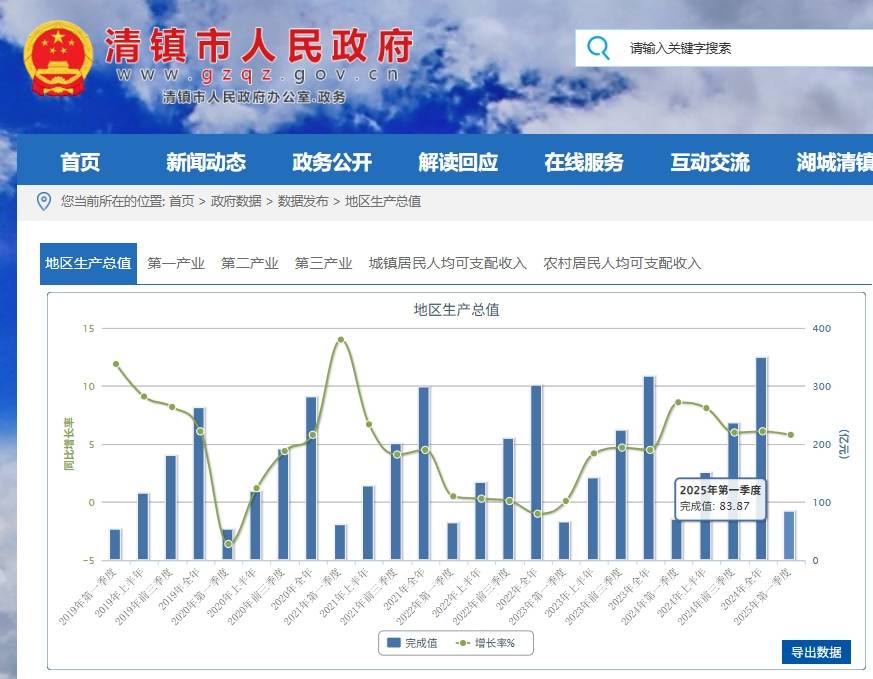
Task: Open the 湖城清镇 navigation menu
Action: (834, 162)
